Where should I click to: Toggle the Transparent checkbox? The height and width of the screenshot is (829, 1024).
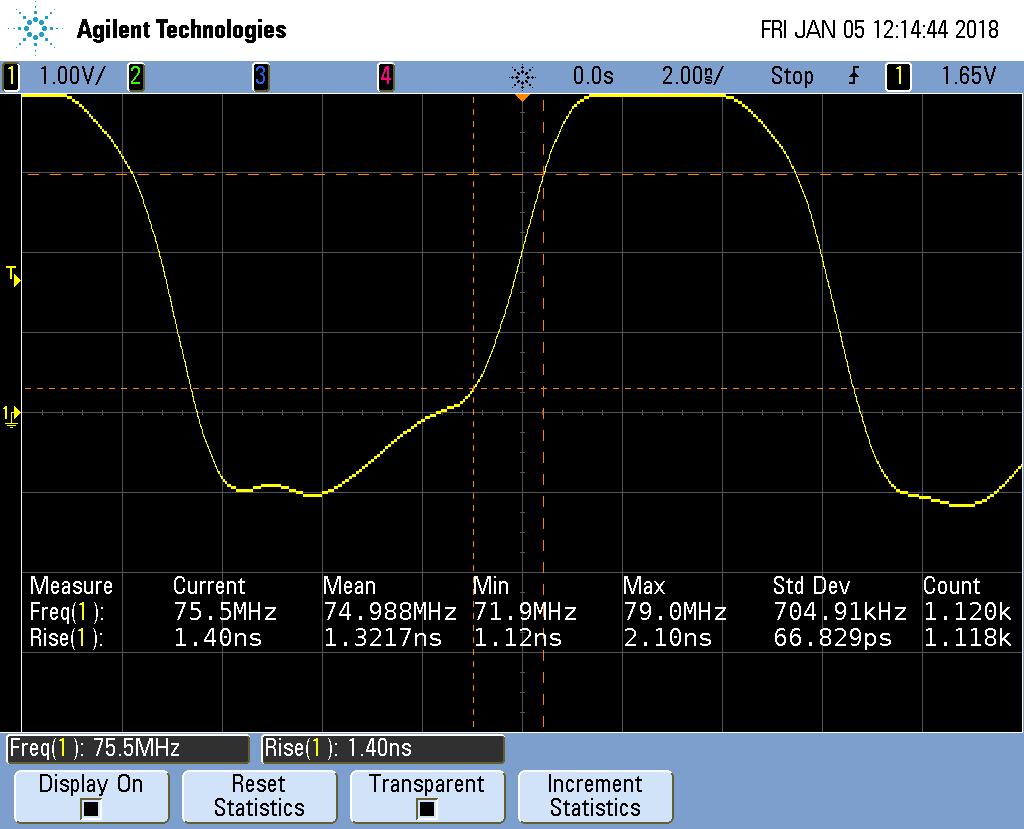tap(426, 808)
